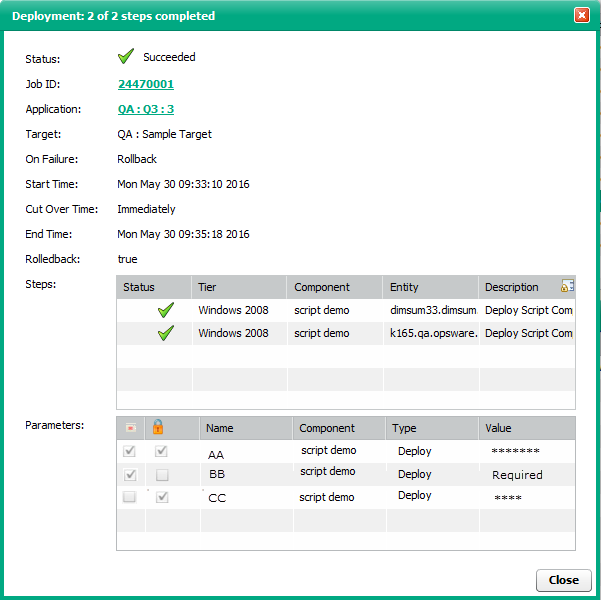This screenshot has height=600, width=601.
Task: Select the Required value cell for BB
Action: [x=517, y=475]
